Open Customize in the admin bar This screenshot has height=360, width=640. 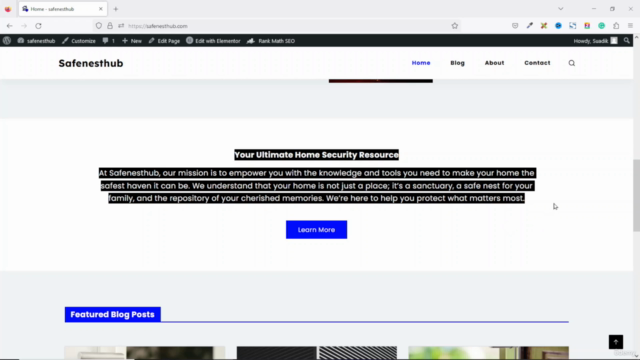79,41
